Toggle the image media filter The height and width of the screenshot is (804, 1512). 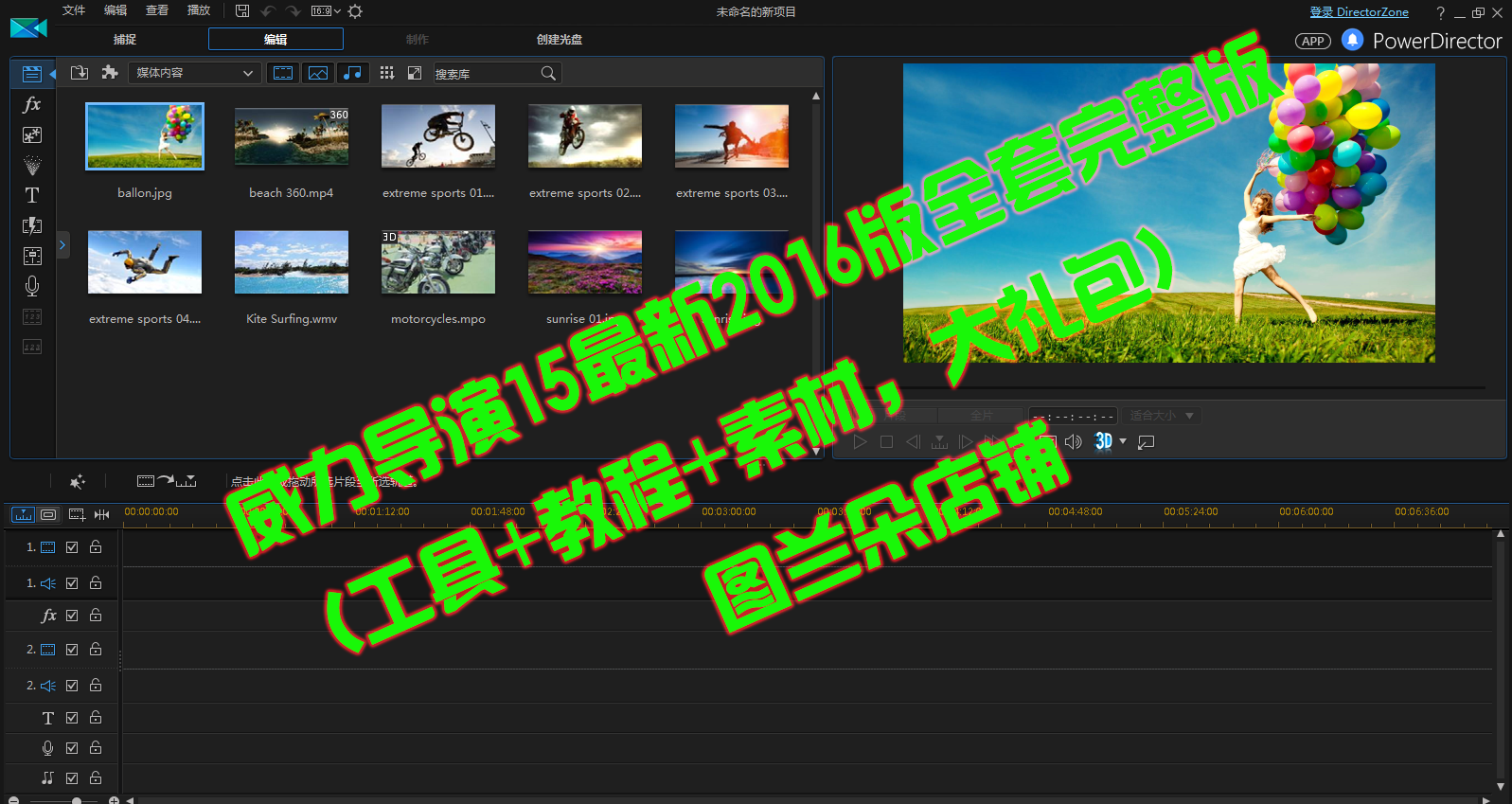tap(318, 73)
